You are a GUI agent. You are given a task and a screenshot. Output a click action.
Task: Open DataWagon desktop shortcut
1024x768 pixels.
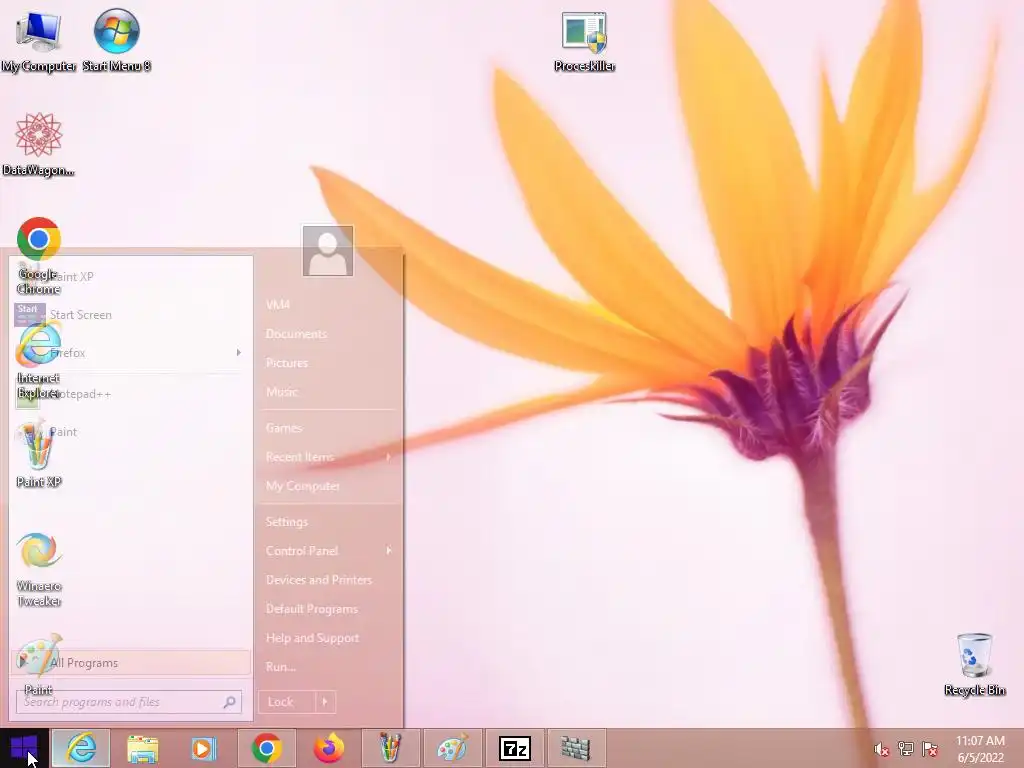pyautogui.click(x=38, y=144)
